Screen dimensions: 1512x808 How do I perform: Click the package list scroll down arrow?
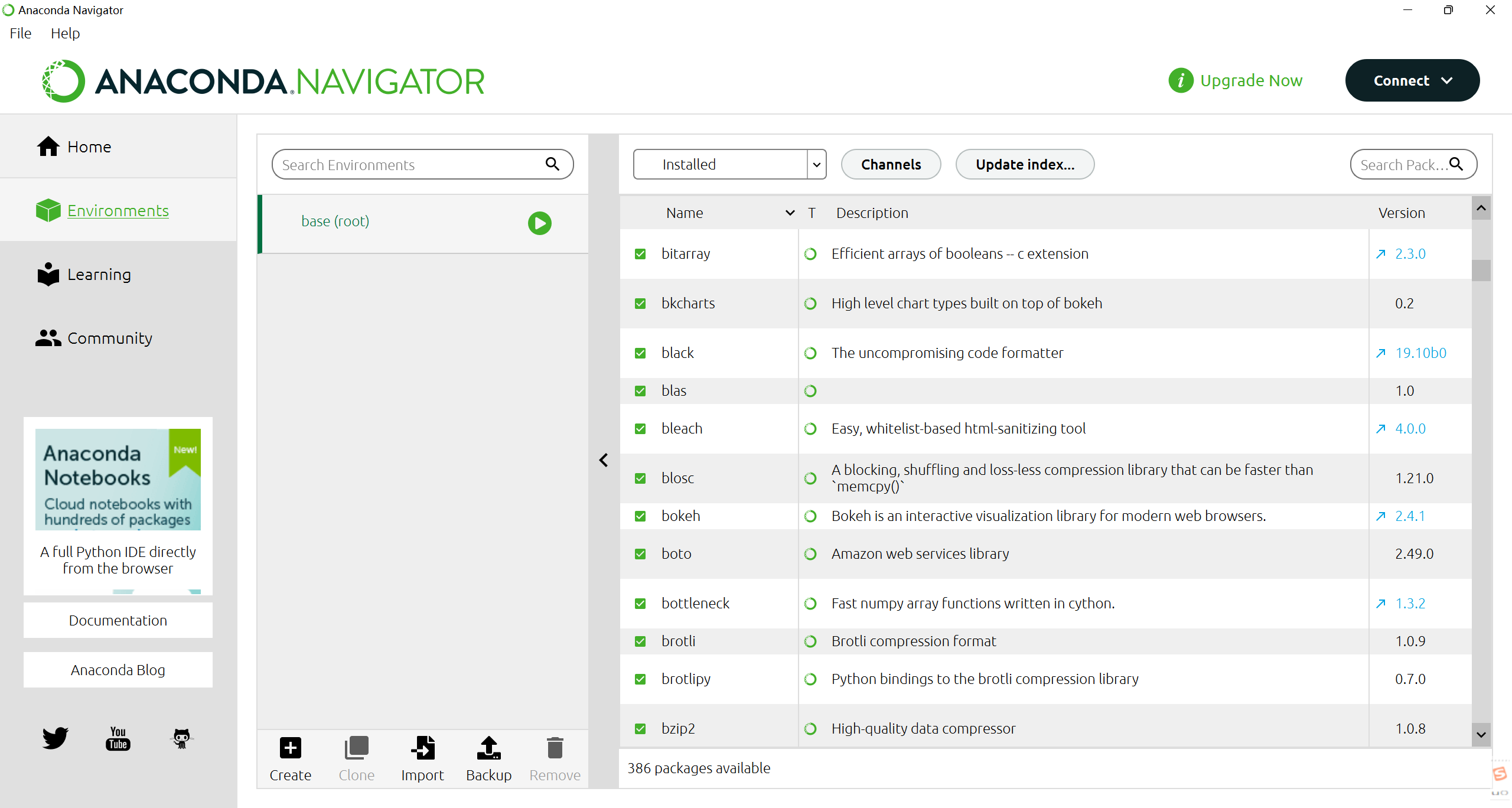coord(1481,735)
